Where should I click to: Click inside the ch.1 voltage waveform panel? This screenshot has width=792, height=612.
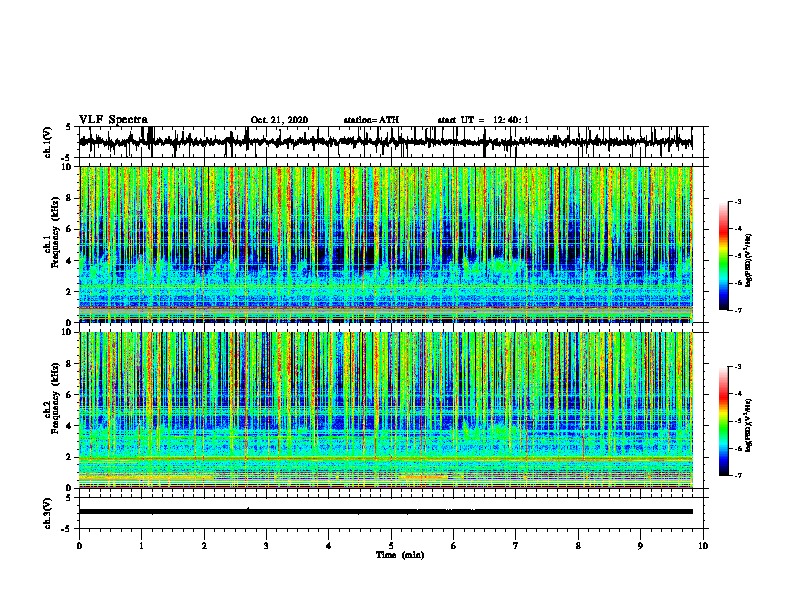[393, 142]
